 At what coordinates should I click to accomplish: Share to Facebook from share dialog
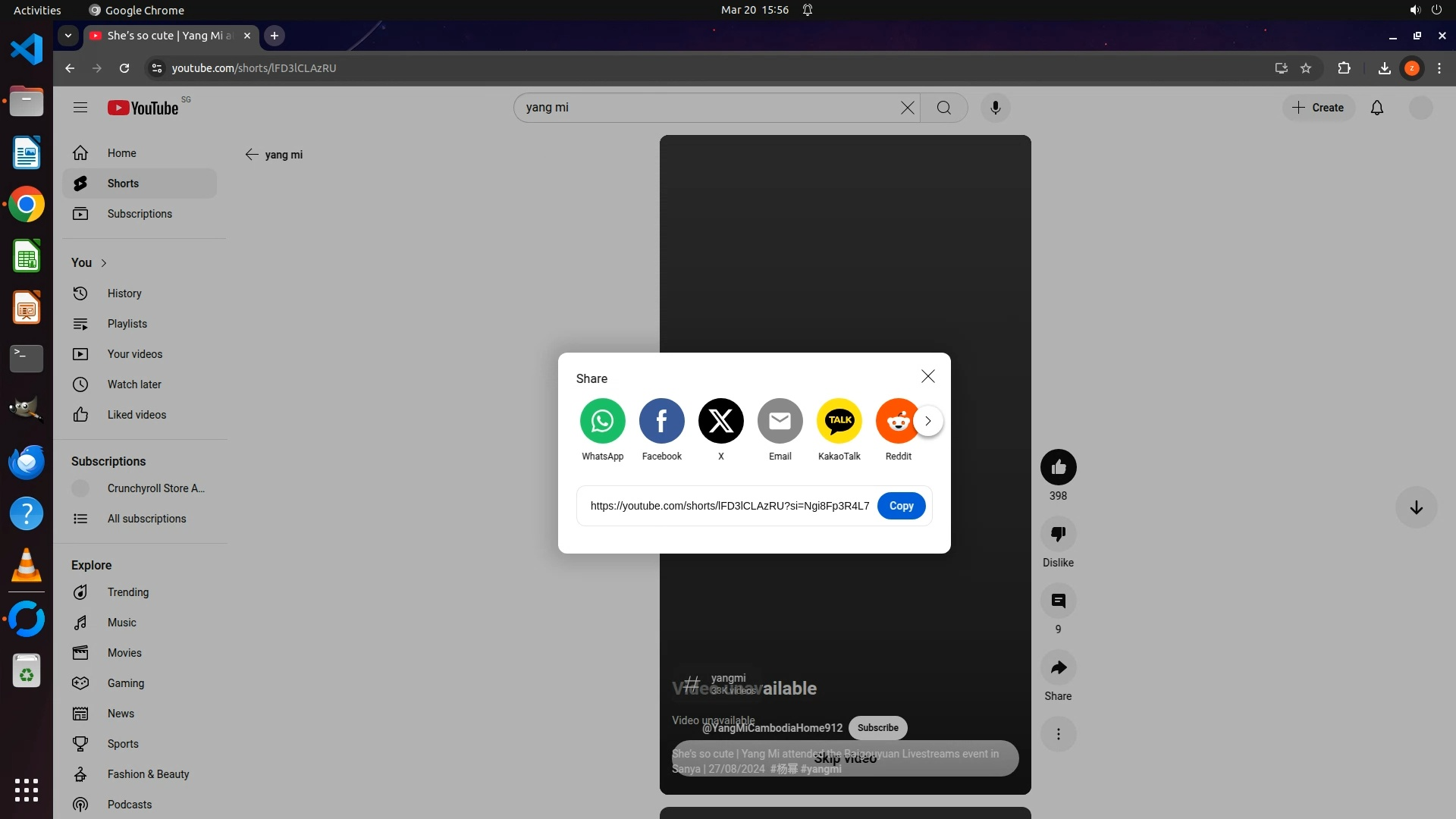coord(661,421)
